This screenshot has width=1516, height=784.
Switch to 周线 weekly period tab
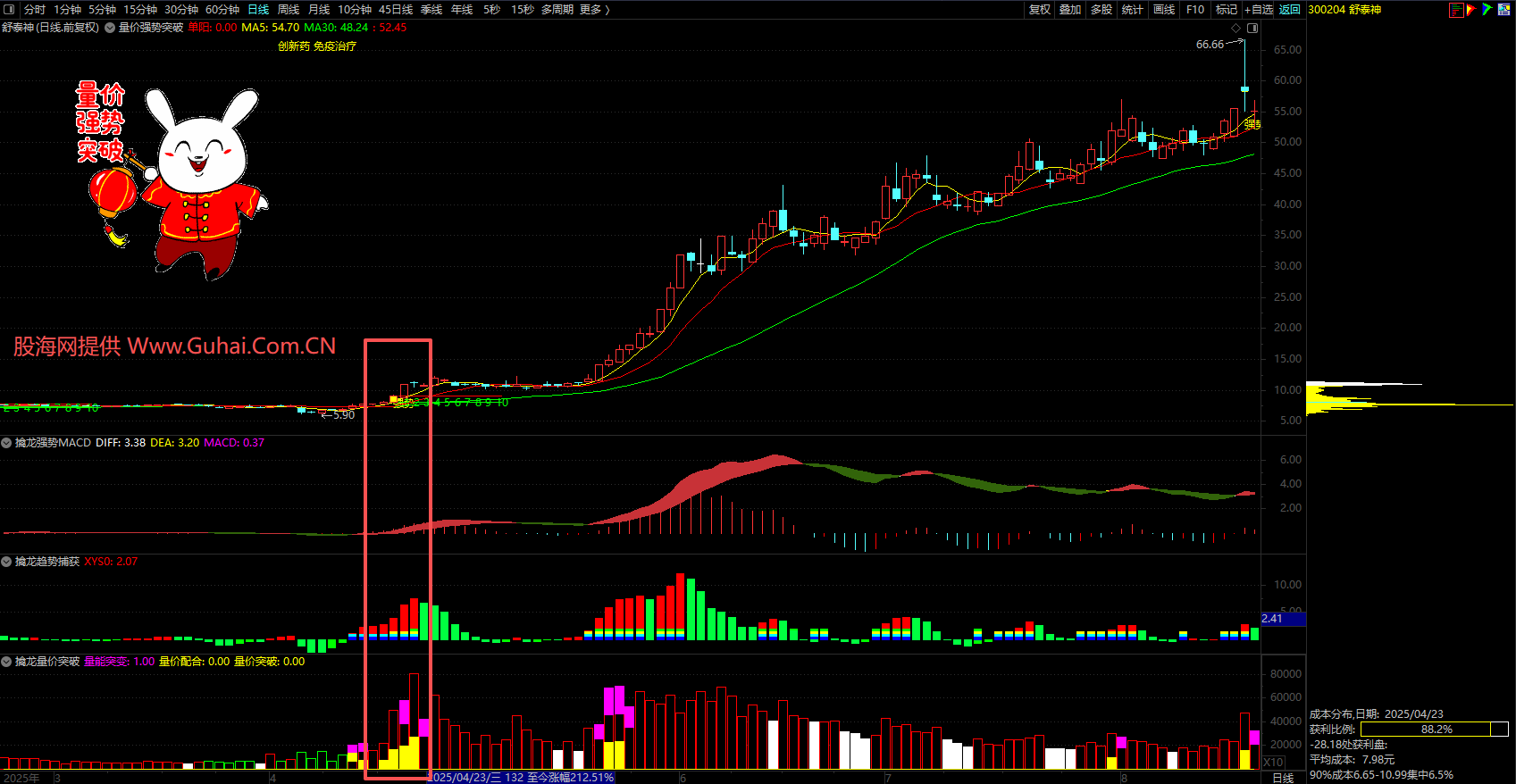pyautogui.click(x=289, y=9)
